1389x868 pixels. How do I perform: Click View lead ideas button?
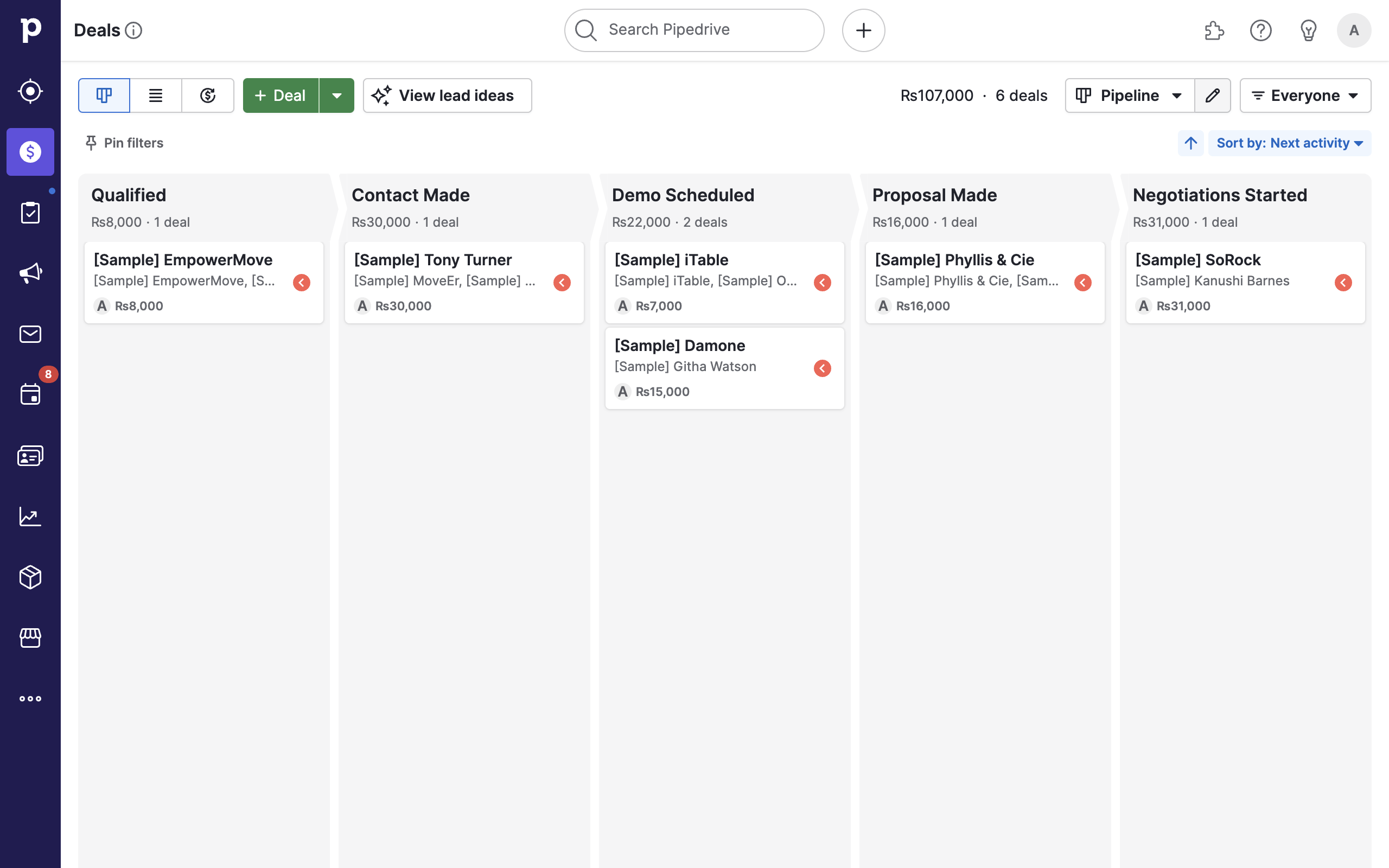(447, 95)
